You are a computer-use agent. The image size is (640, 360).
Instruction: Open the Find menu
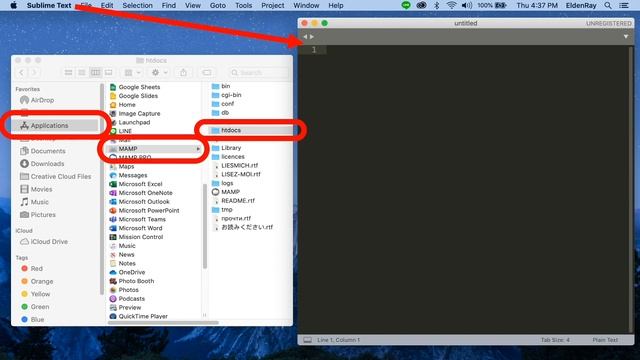(x=169, y=5)
